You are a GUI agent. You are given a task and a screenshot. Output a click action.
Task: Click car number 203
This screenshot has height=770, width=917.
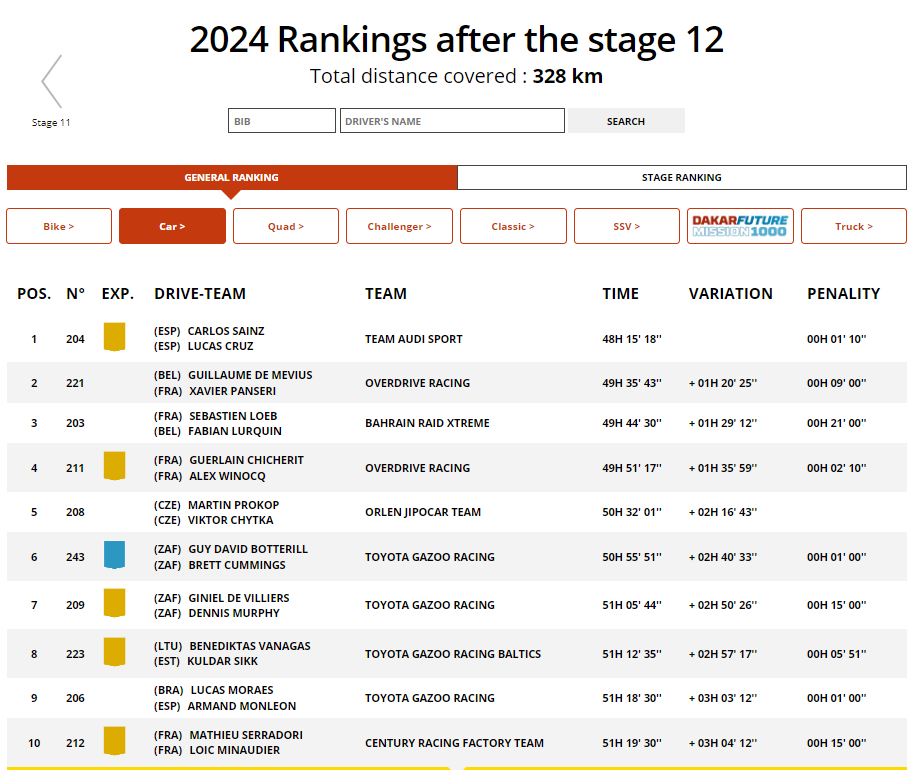click(75, 423)
